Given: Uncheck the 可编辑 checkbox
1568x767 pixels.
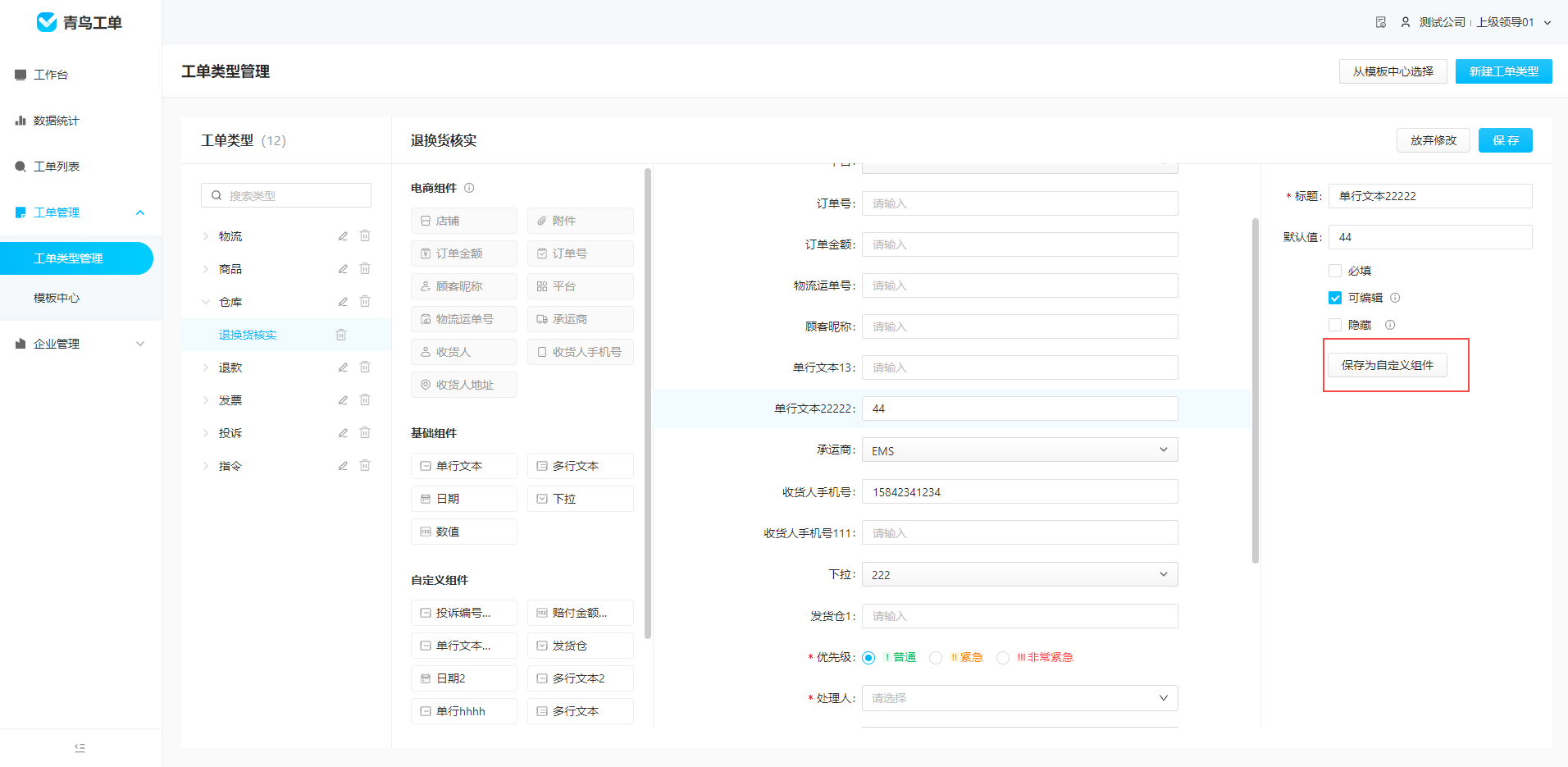Looking at the screenshot, I should [x=1335, y=298].
